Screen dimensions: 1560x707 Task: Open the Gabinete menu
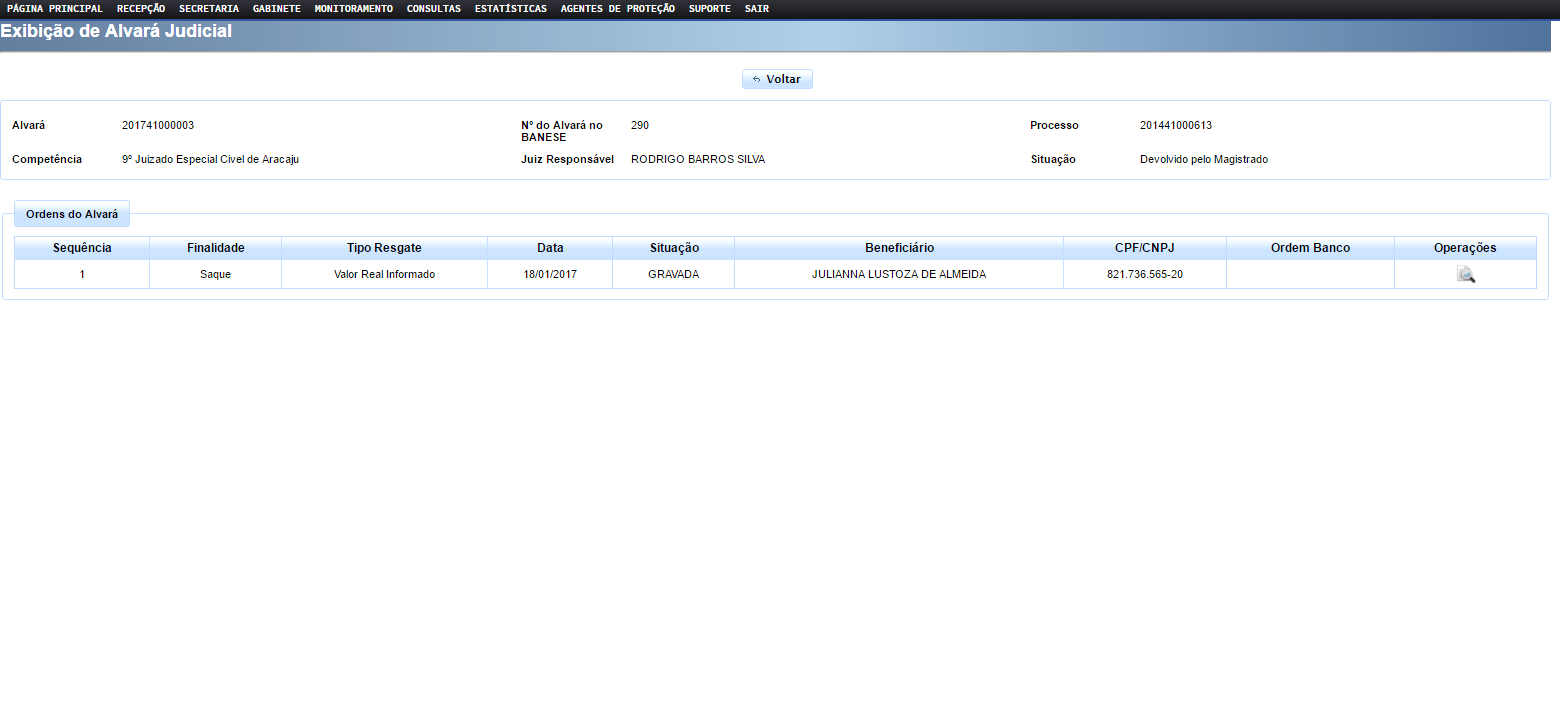277,9
